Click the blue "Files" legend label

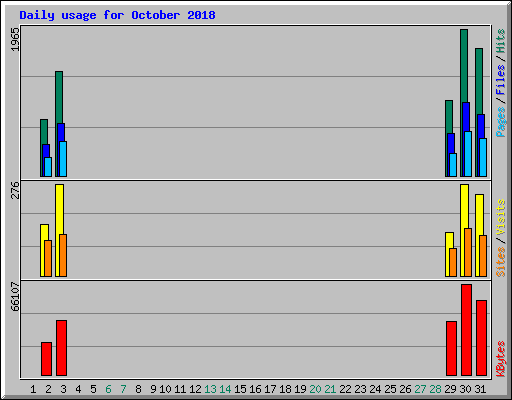tap(501, 80)
